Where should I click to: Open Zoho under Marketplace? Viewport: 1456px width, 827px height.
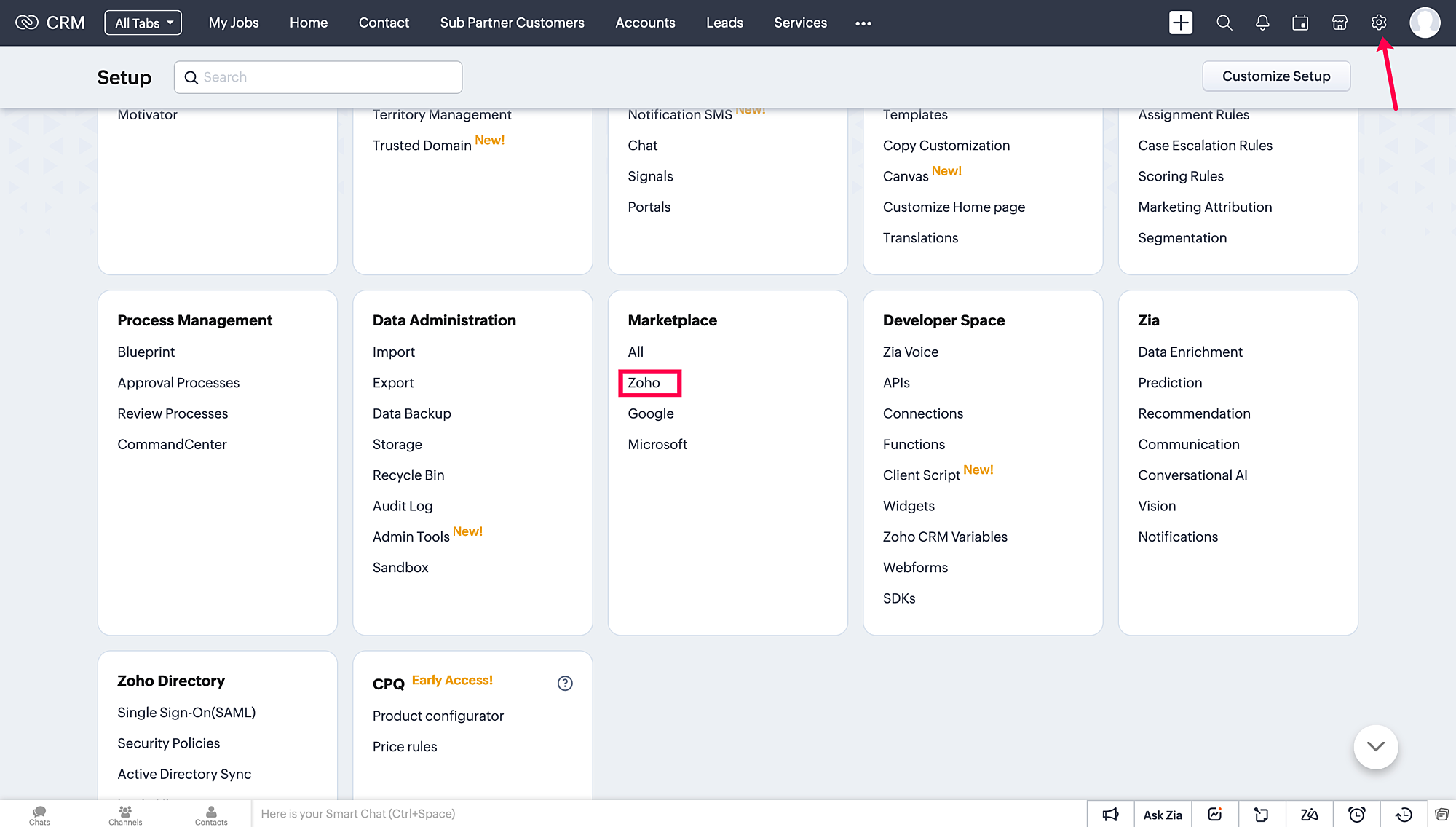644,383
